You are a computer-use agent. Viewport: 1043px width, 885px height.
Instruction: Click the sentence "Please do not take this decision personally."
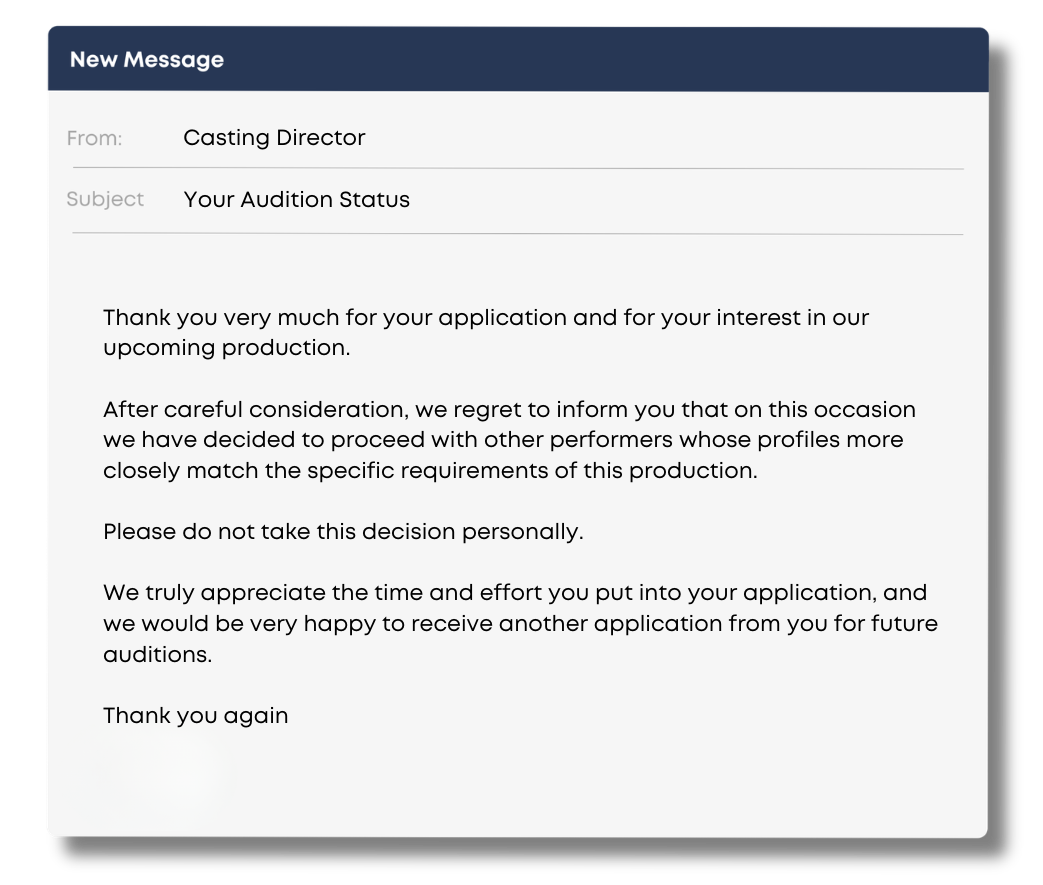pyautogui.click(x=342, y=532)
